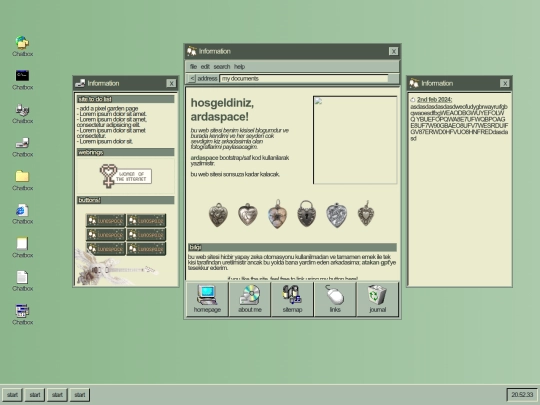Close the window containing the to-do list
Screen dimensions: 540x405
pyautogui.click(x=171, y=83)
